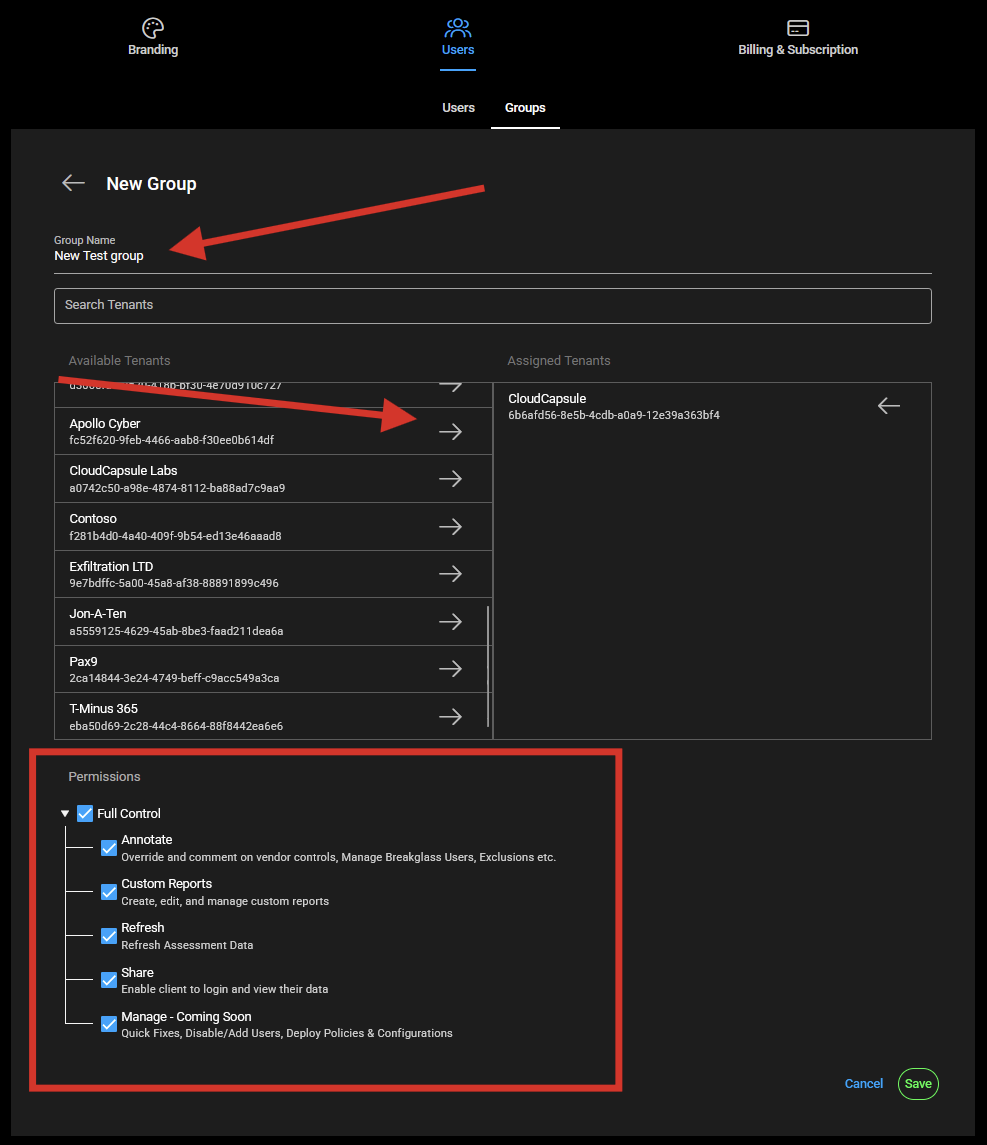
Task: Open the Branding section
Action: [153, 38]
